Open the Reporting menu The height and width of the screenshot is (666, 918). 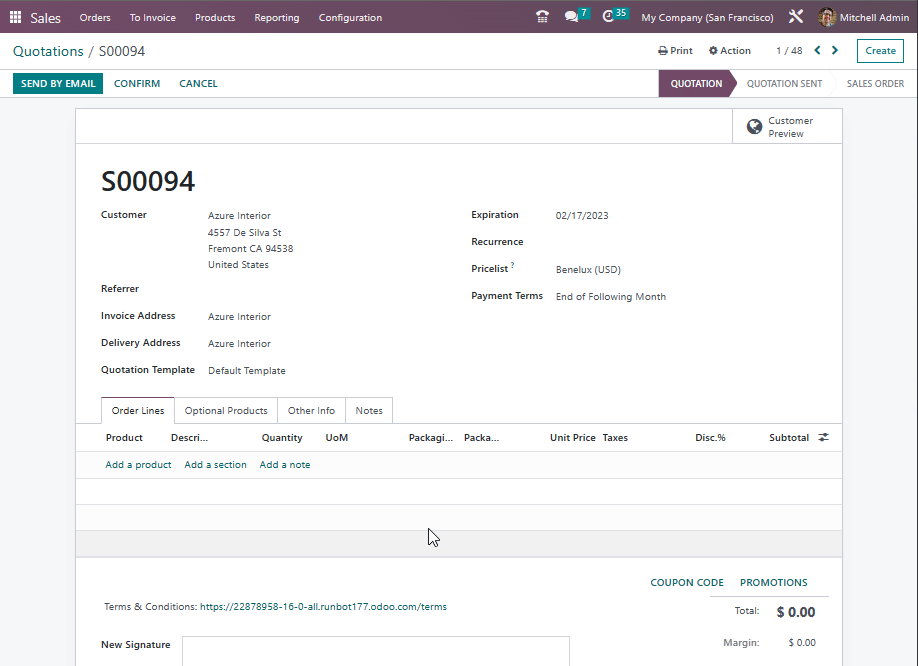[276, 18]
